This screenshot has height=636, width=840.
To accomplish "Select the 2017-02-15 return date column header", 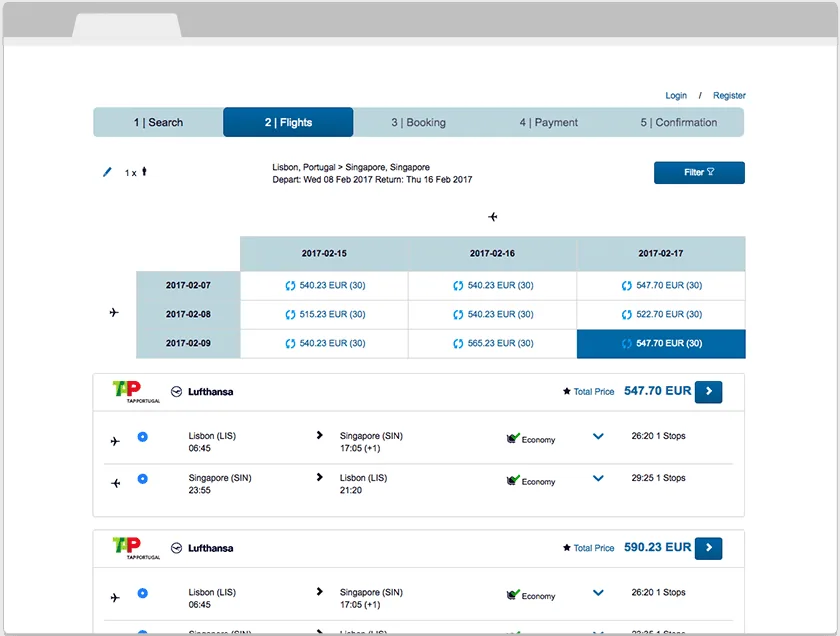I will pos(324,253).
